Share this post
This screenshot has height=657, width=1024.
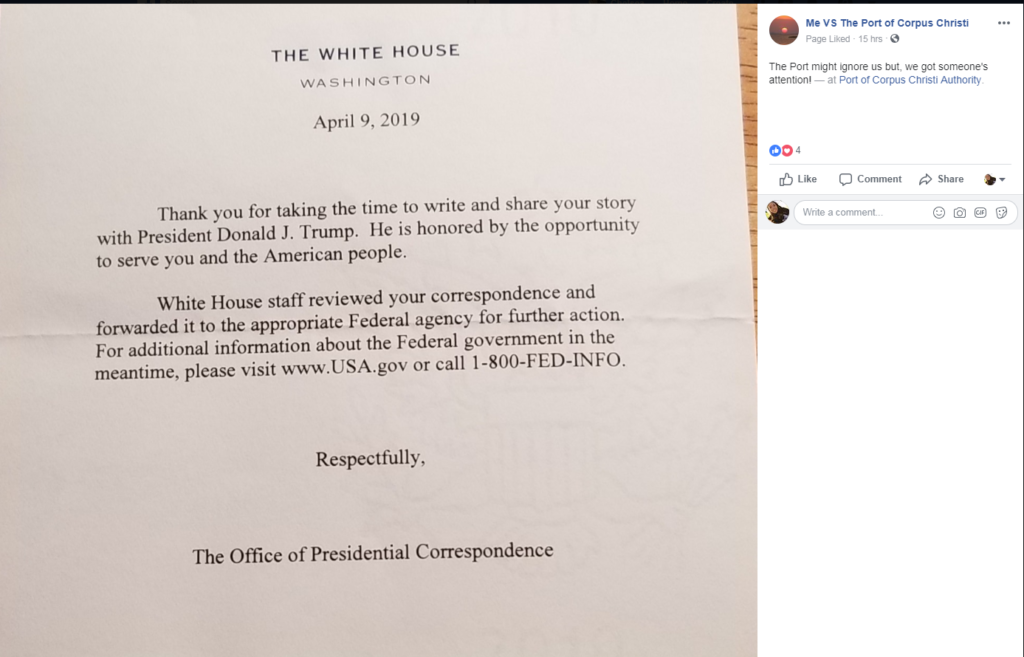pos(941,179)
